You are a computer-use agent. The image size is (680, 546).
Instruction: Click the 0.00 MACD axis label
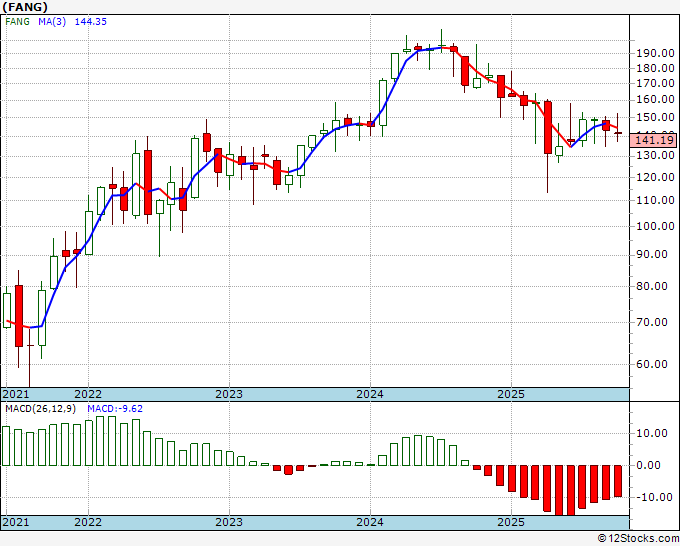(x=654, y=465)
